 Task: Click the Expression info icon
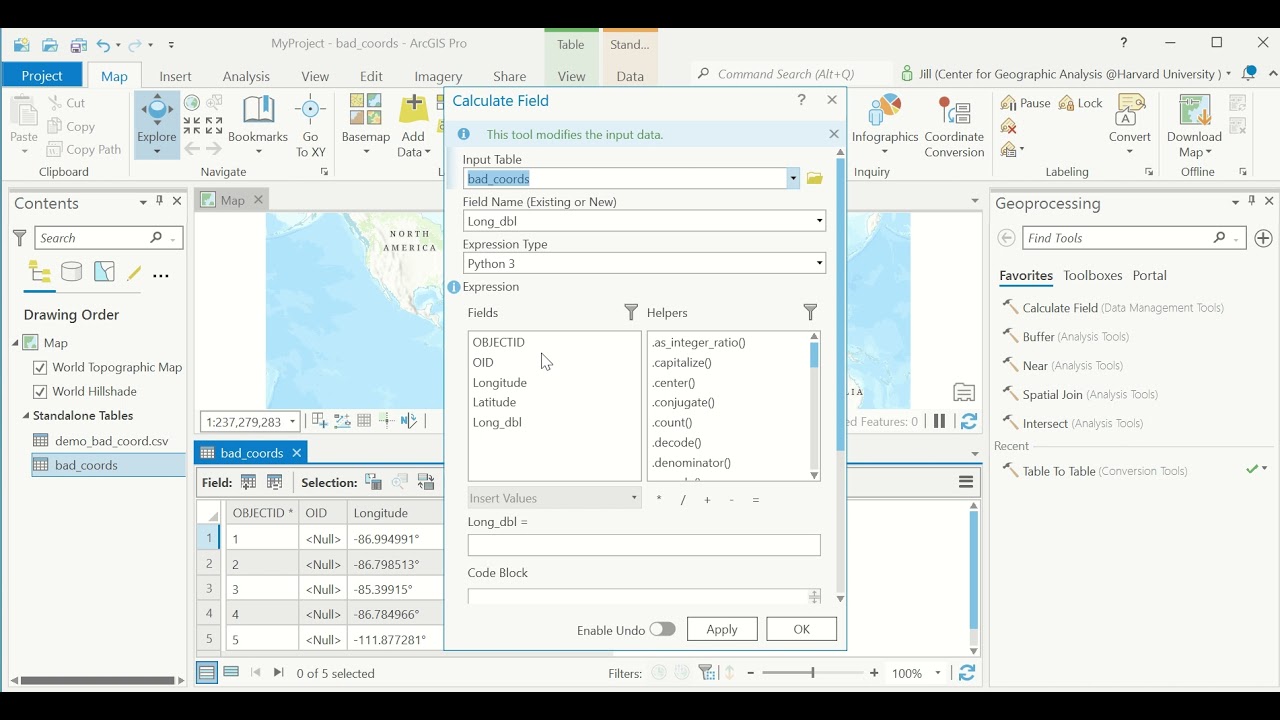tap(454, 287)
